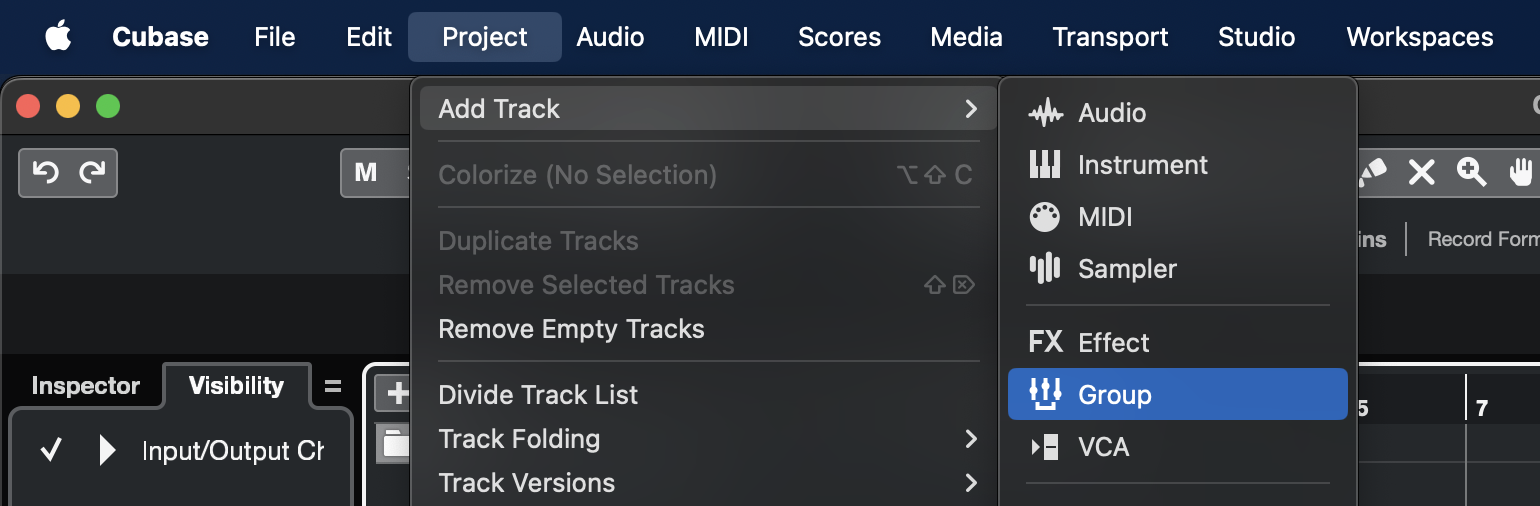
Task: Toggle the global Mute (M) button
Action: pos(366,173)
